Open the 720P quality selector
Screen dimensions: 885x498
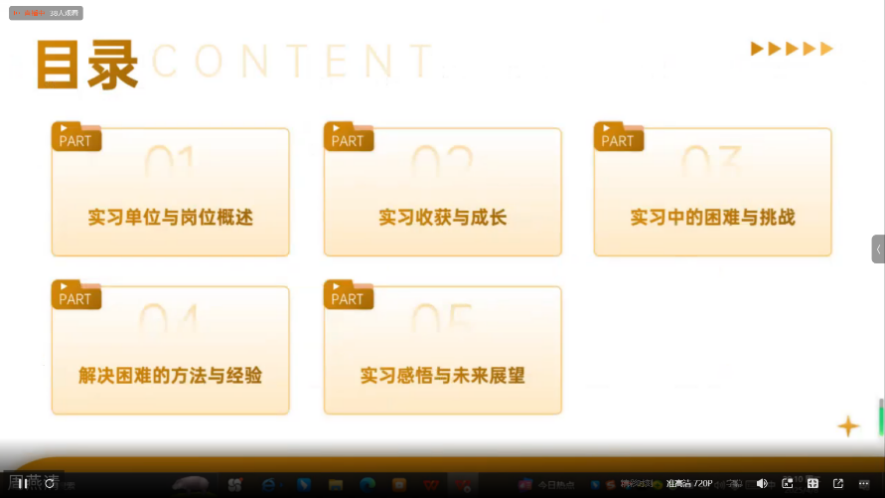[x=689, y=483]
